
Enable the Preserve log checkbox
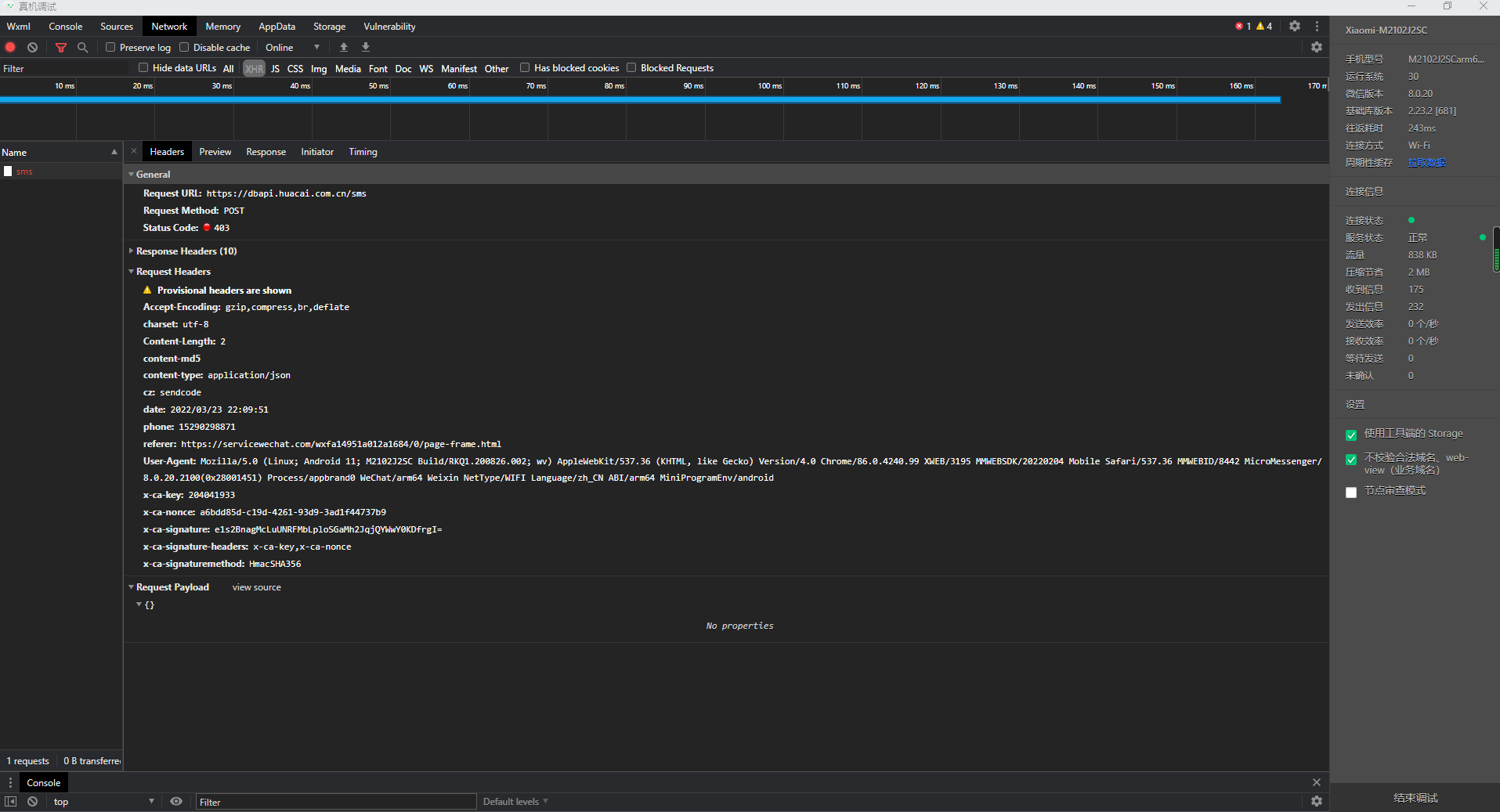110,47
